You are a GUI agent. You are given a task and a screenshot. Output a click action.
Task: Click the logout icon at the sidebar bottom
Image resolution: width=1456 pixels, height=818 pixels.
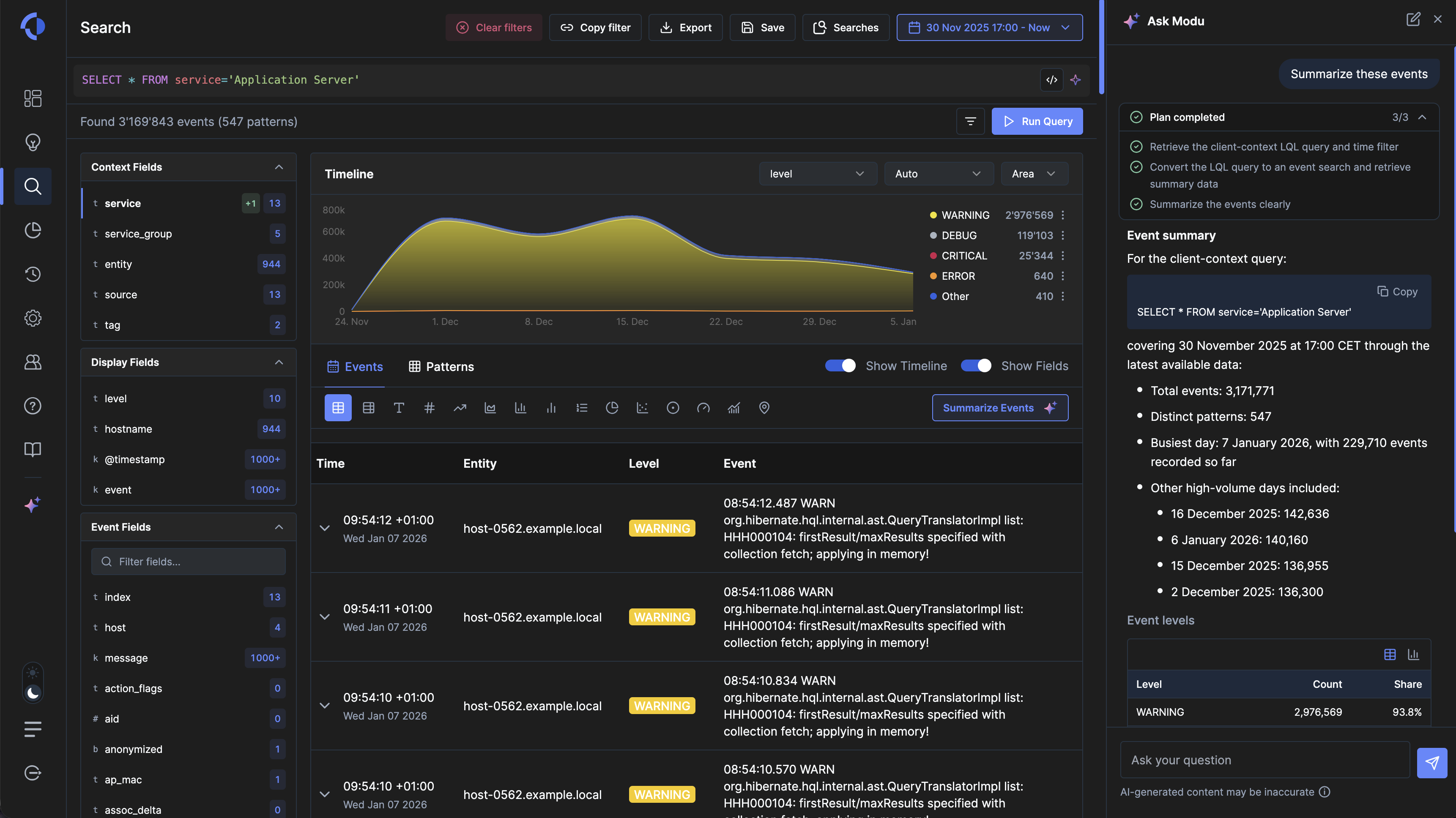click(x=33, y=773)
